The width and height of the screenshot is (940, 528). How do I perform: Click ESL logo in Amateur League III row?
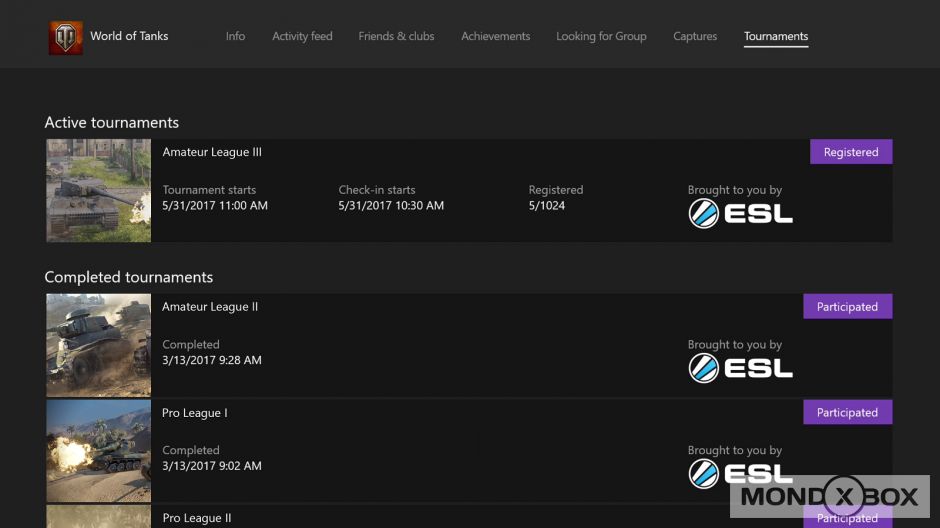740,213
